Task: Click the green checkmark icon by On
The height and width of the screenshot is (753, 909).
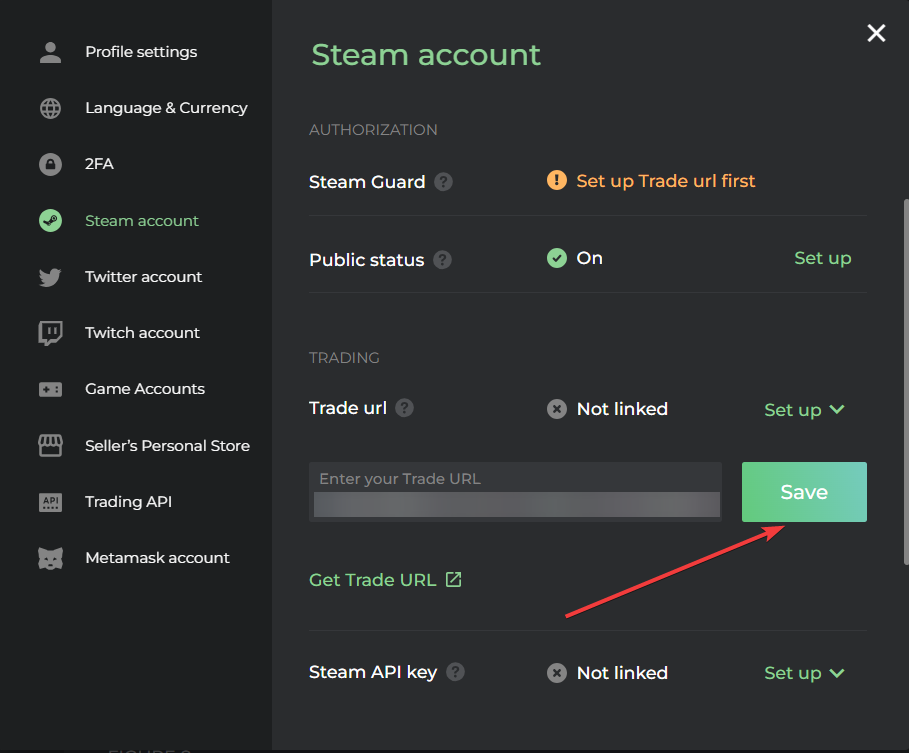Action: (x=557, y=258)
